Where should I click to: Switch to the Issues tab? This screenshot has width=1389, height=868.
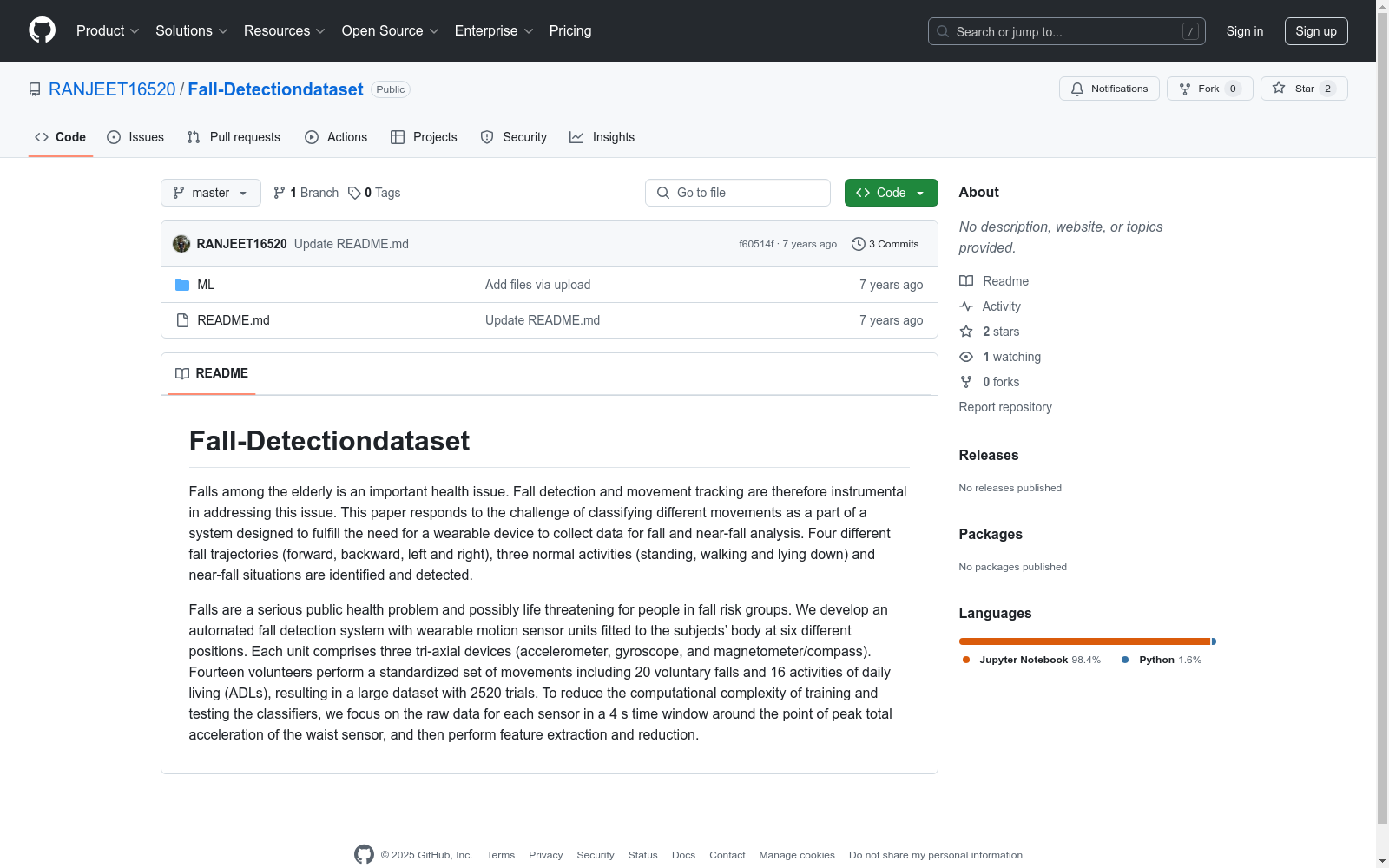[x=135, y=137]
